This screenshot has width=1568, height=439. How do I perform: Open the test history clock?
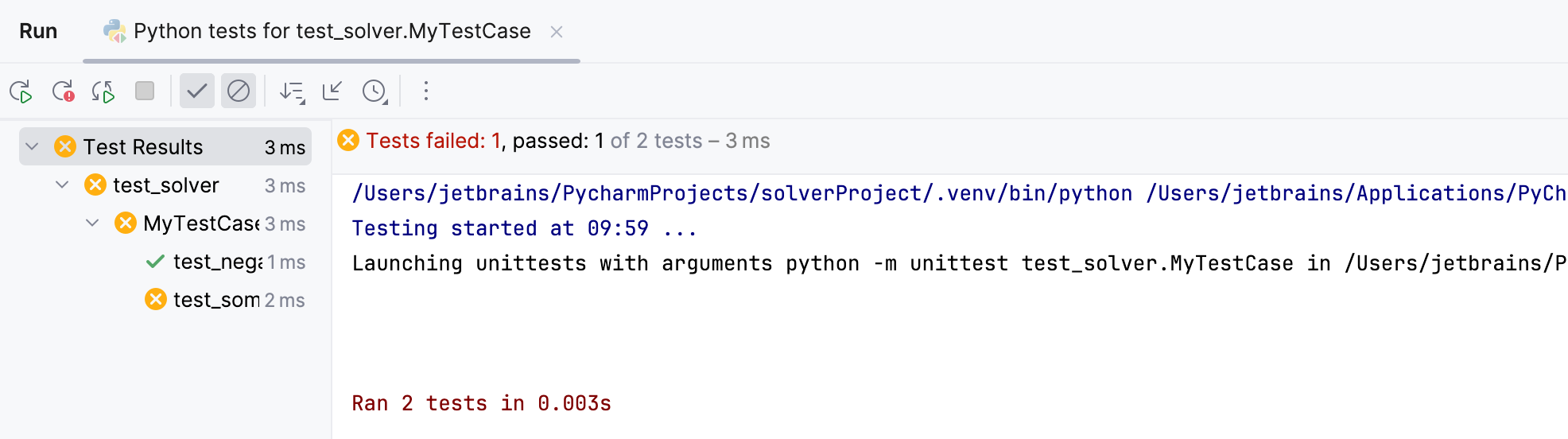(x=375, y=91)
